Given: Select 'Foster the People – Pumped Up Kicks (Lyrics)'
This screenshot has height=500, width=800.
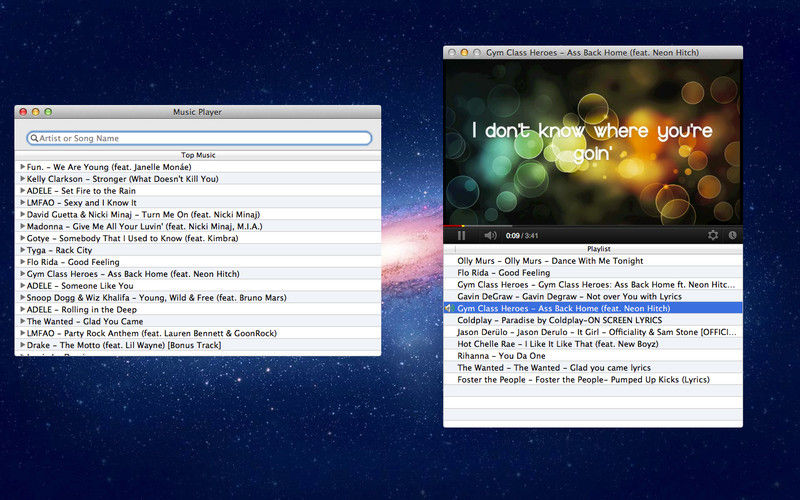Looking at the screenshot, I should click(593, 380).
